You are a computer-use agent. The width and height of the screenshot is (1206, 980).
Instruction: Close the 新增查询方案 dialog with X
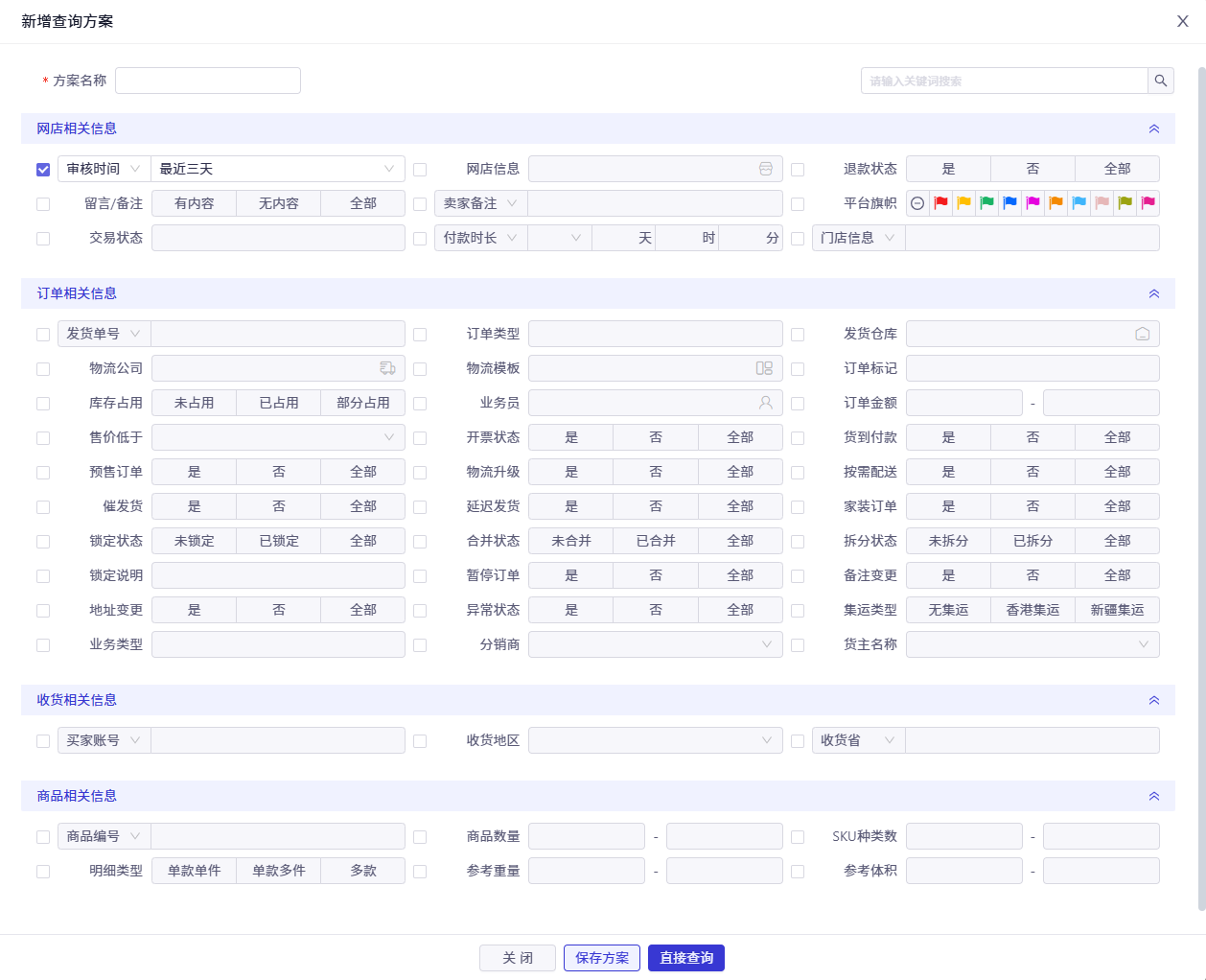tap(1183, 21)
